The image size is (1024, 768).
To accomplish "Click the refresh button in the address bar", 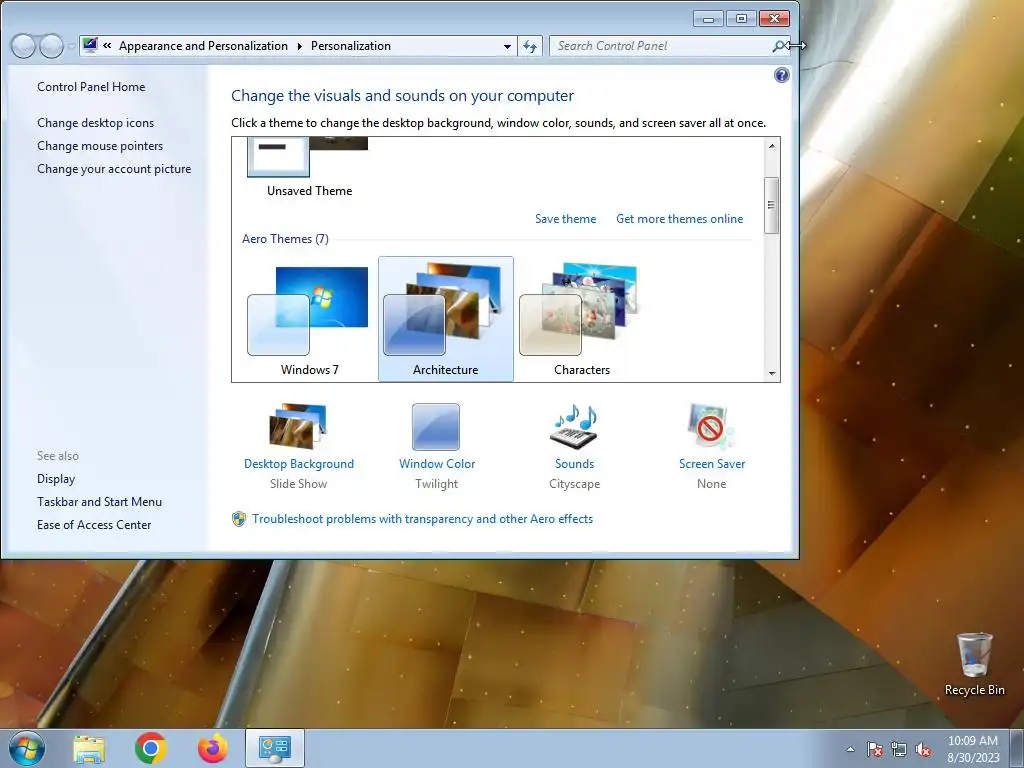I will pos(530,46).
